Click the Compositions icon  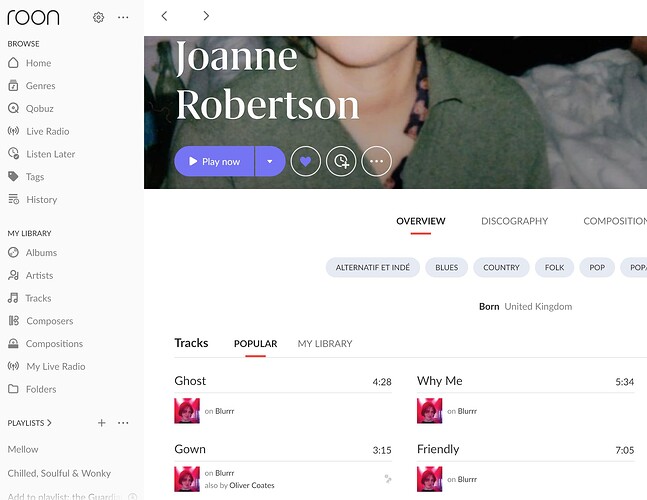[x=13, y=343]
